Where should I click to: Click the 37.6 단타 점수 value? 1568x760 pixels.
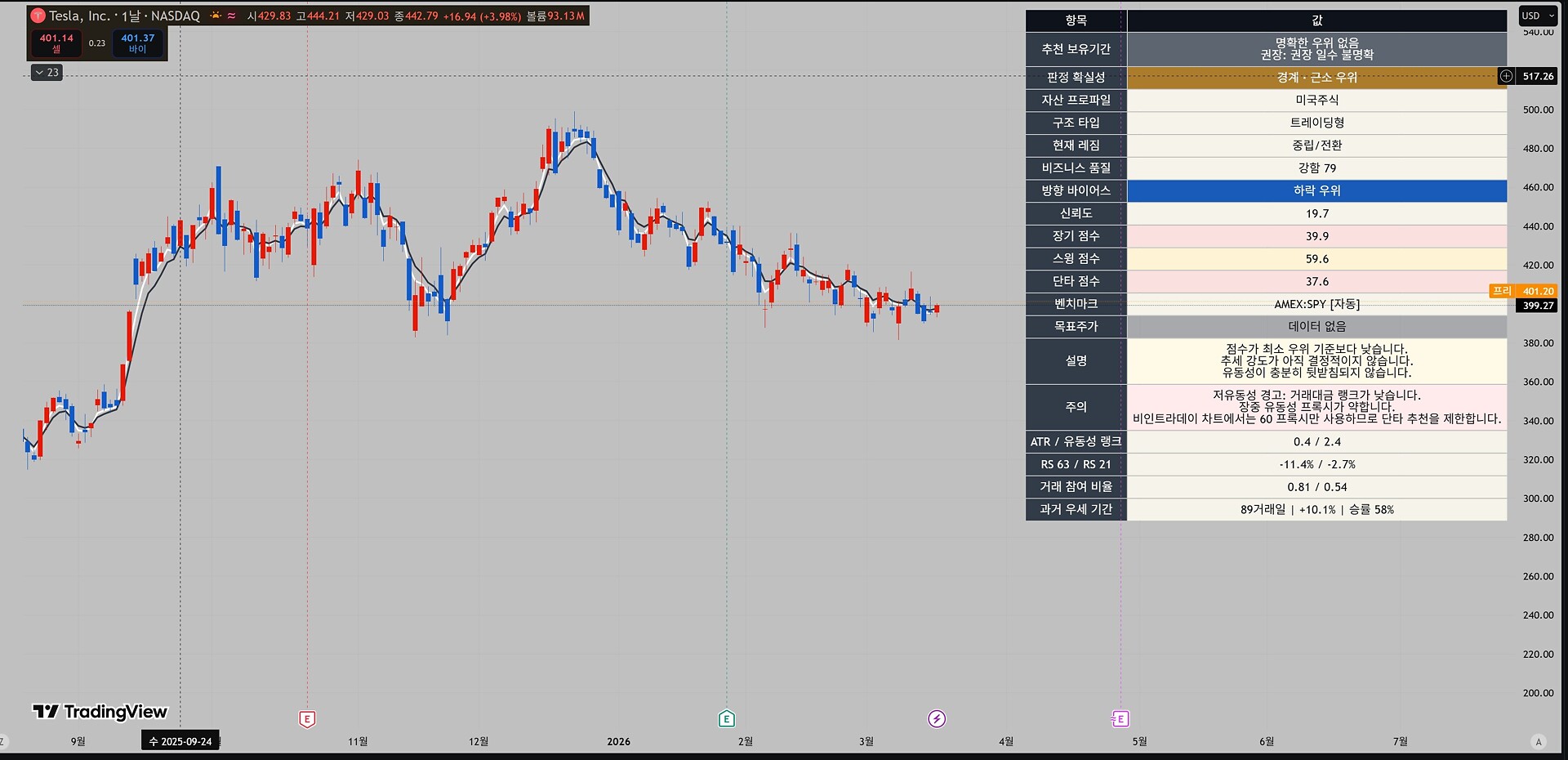coord(1316,281)
